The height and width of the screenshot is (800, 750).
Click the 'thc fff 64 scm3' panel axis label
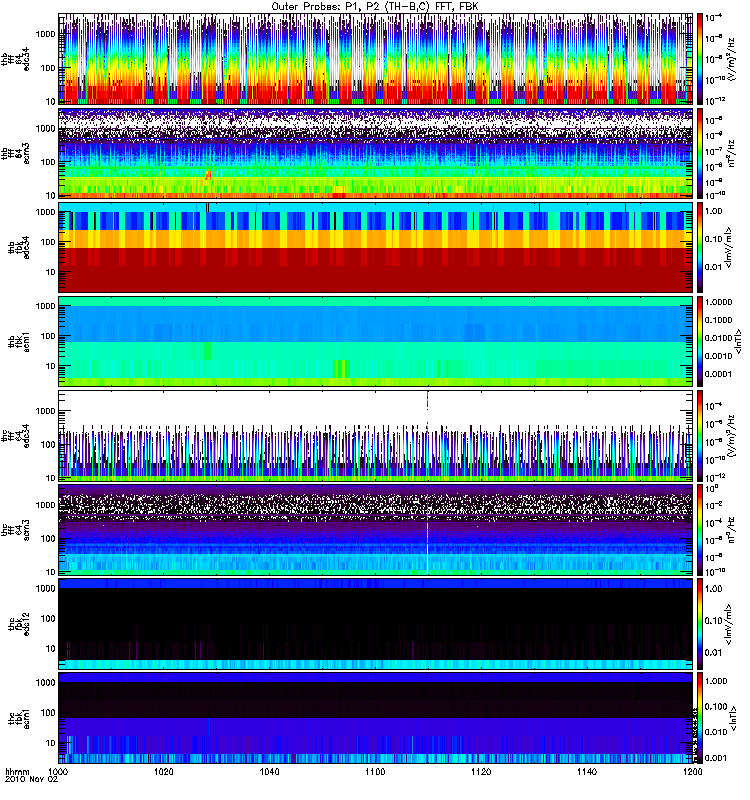15,530
